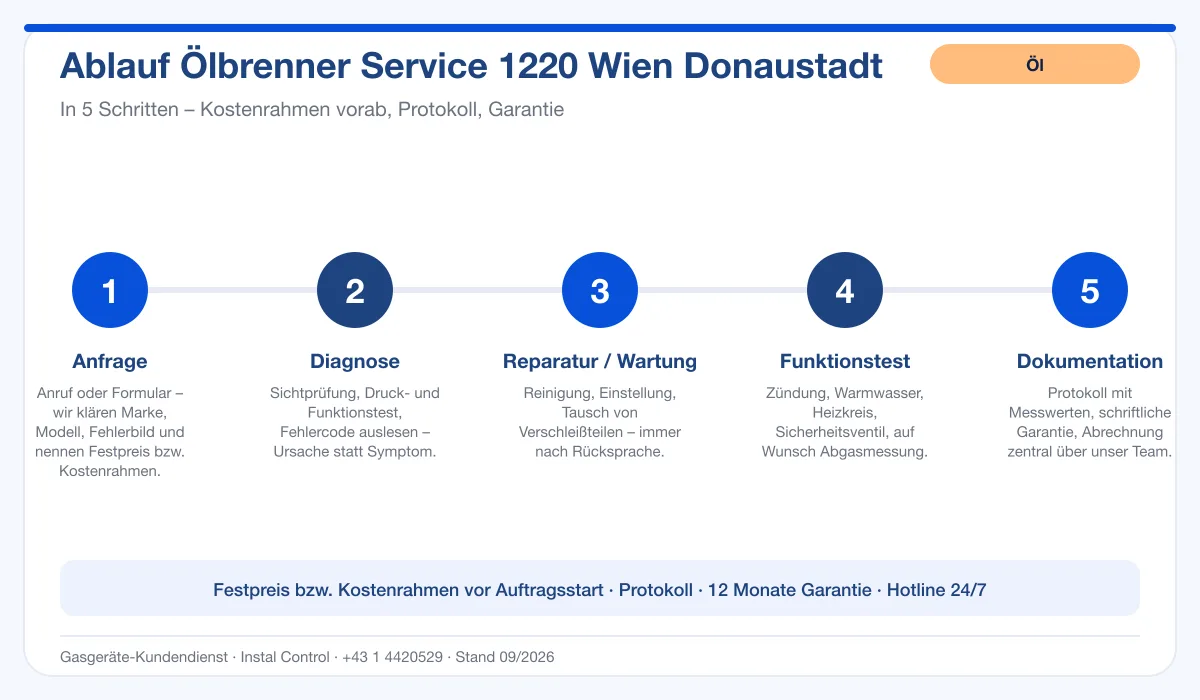The image size is (1200, 700).
Task: Click the step 5 circle icon
Action: click(1090, 290)
